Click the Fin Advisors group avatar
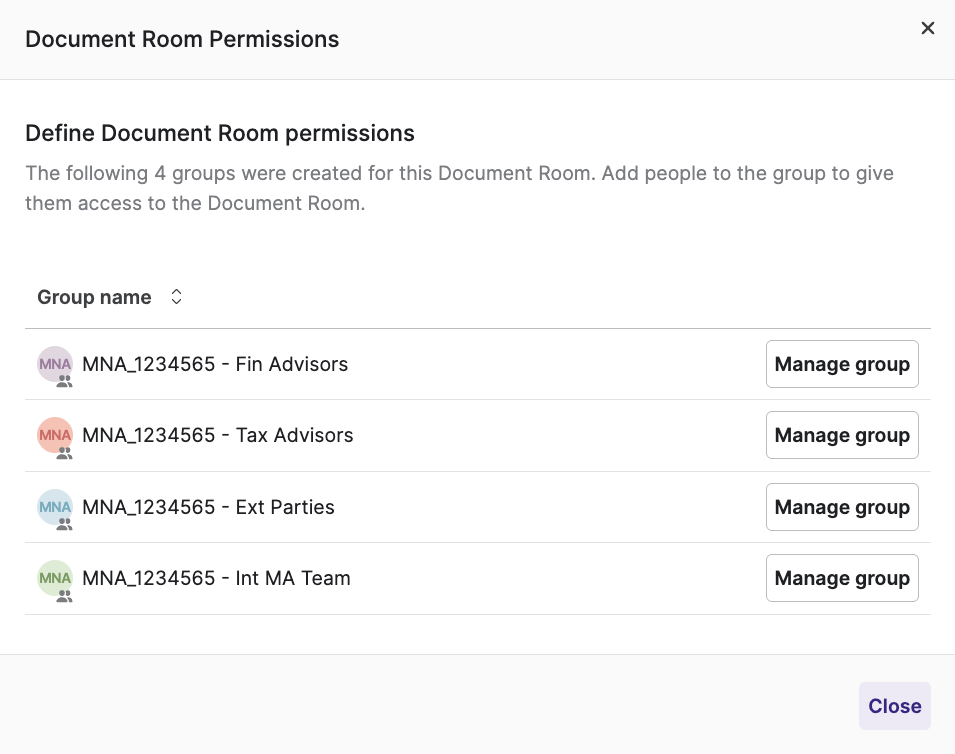Viewport: 955px width, 754px height. point(55,364)
